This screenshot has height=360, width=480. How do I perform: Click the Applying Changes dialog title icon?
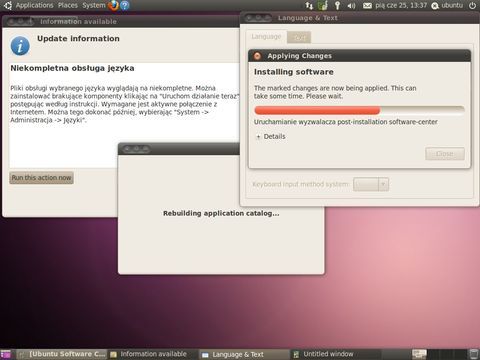pos(257,56)
